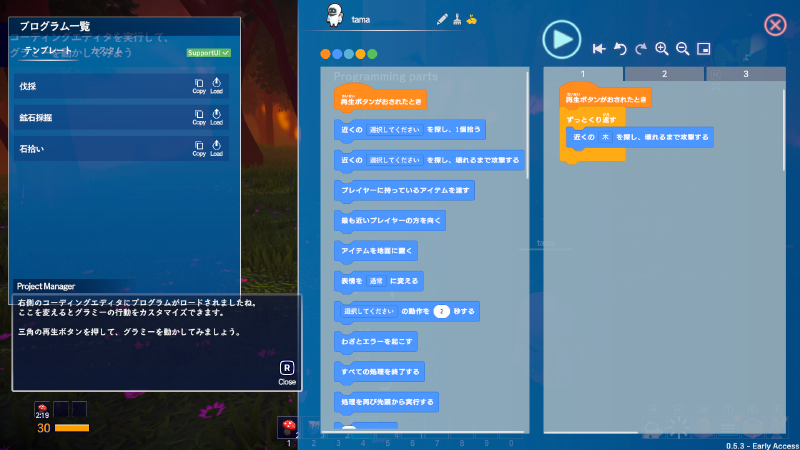
Task: Select the テンプレート tab in program list
Action: click(x=48, y=50)
